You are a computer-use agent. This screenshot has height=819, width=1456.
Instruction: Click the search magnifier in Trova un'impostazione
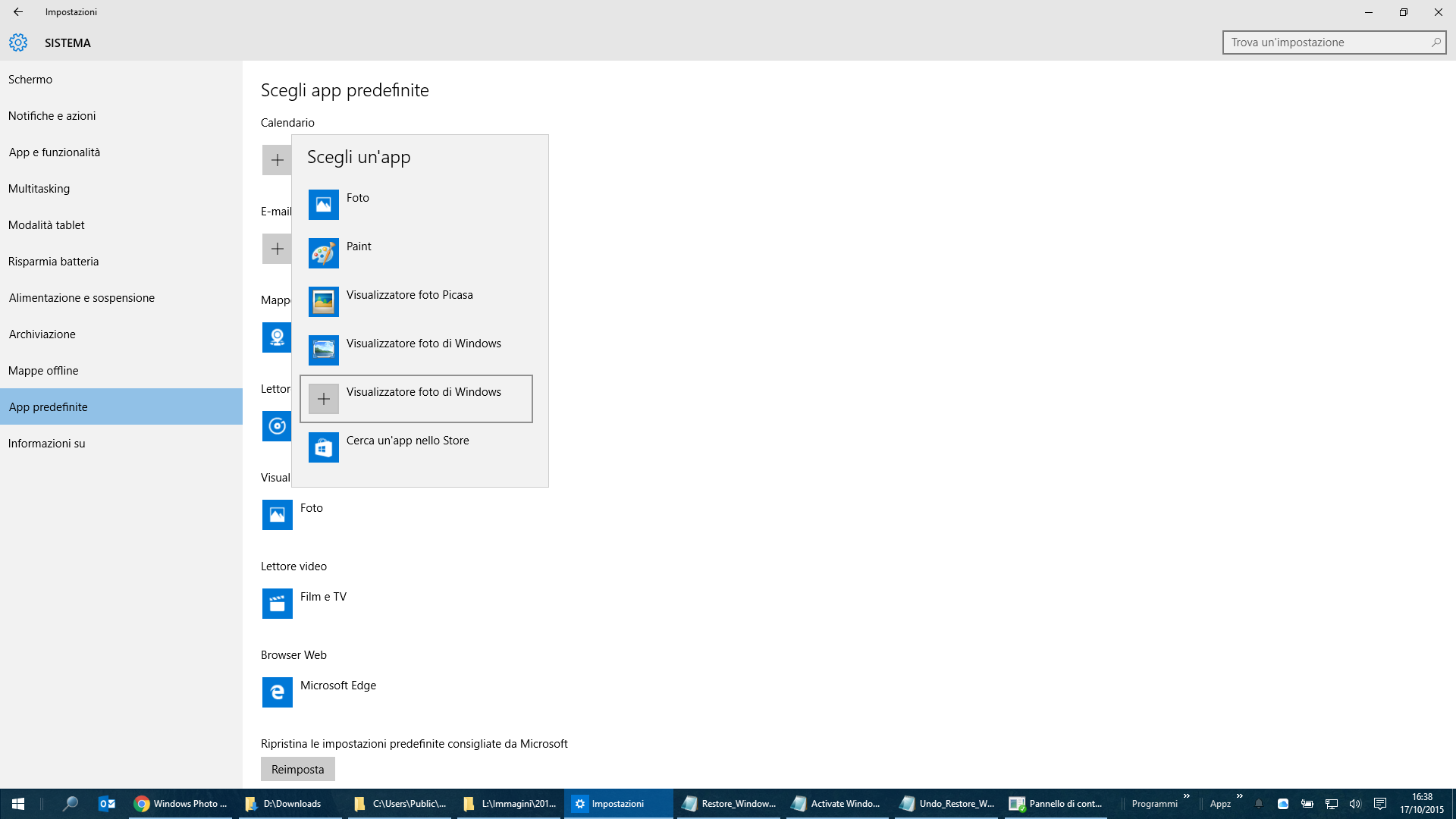tap(1436, 42)
